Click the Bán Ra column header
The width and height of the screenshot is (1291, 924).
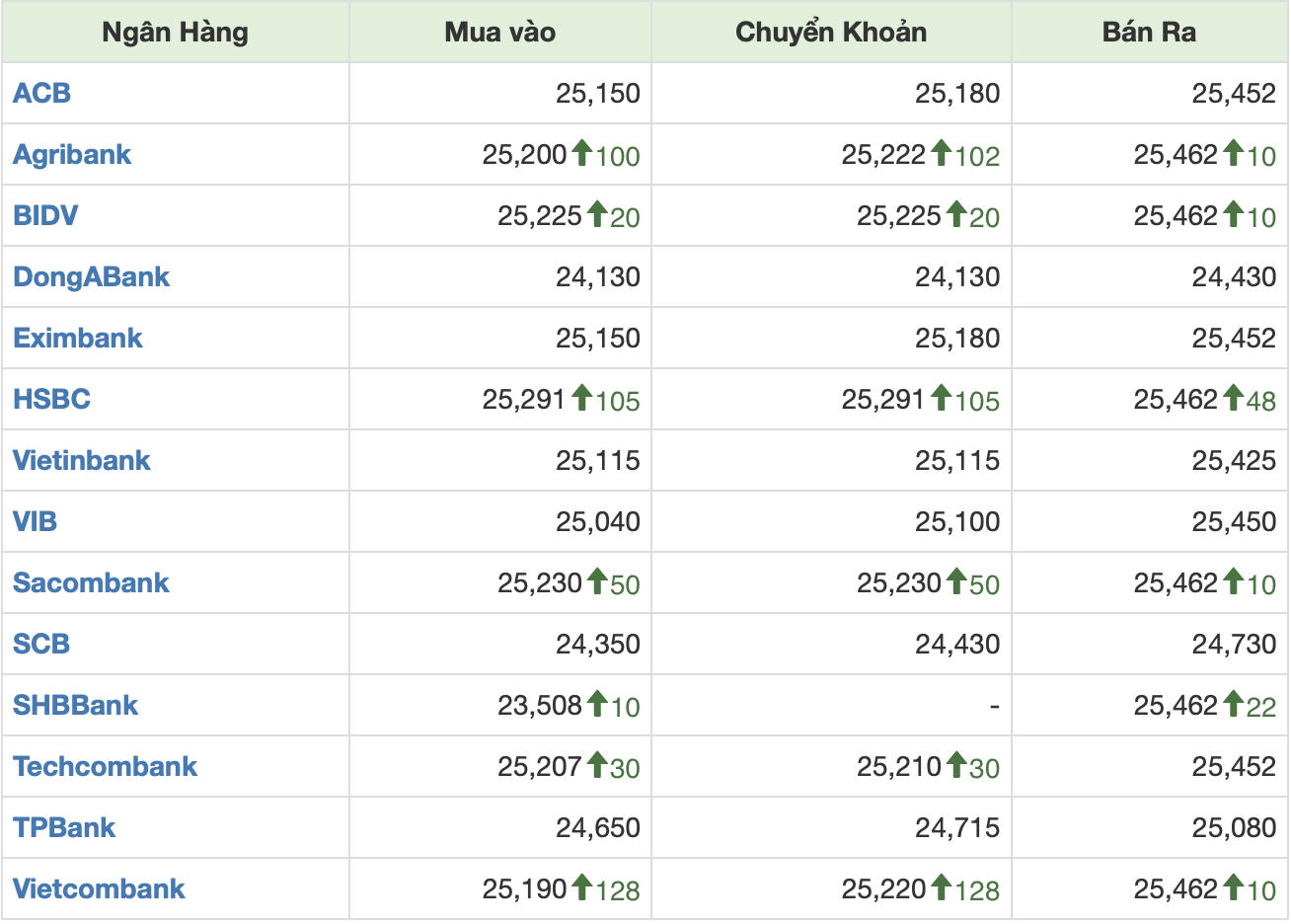(1149, 32)
